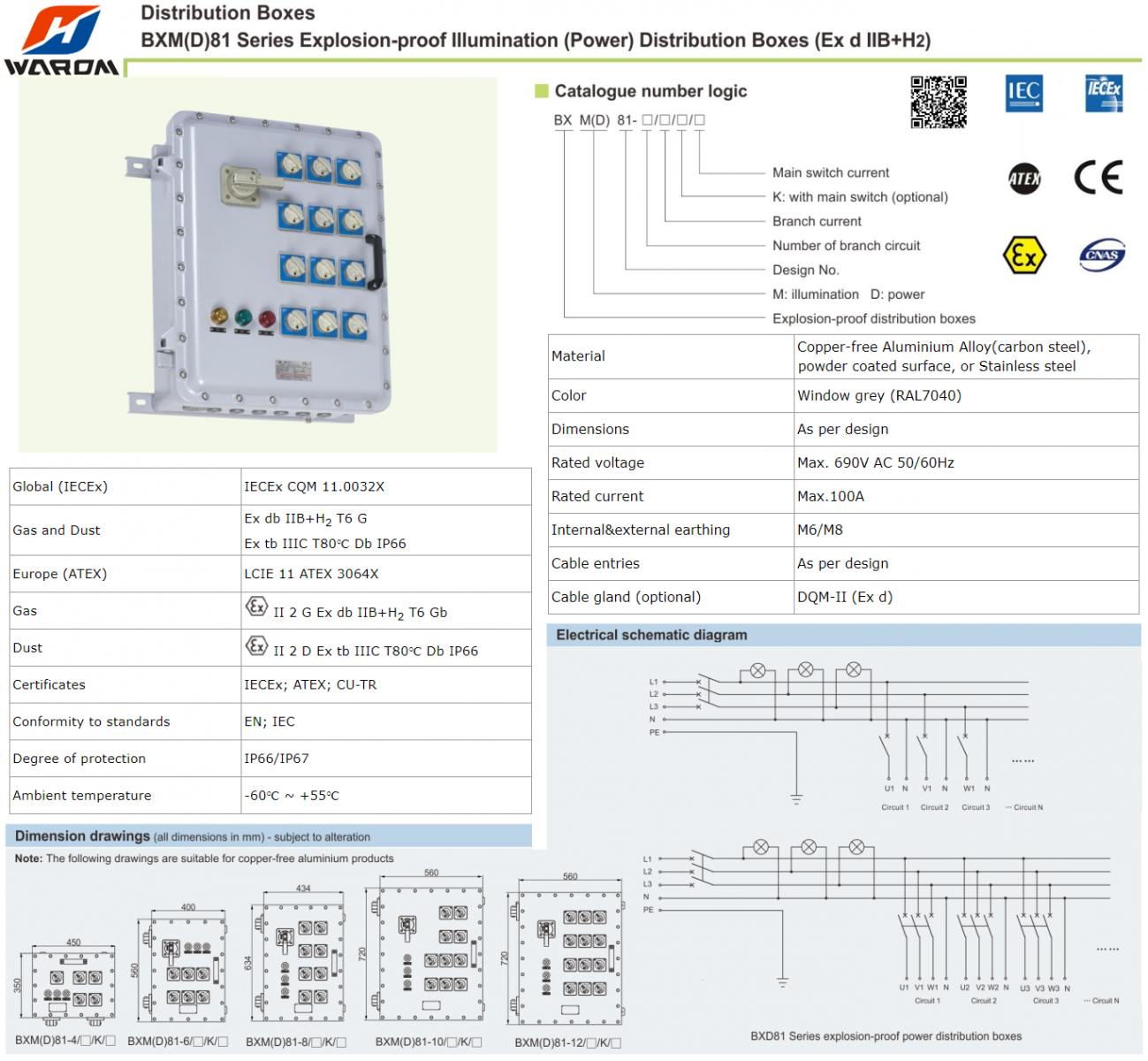Click the IECEx certification logo

pos(1104,93)
